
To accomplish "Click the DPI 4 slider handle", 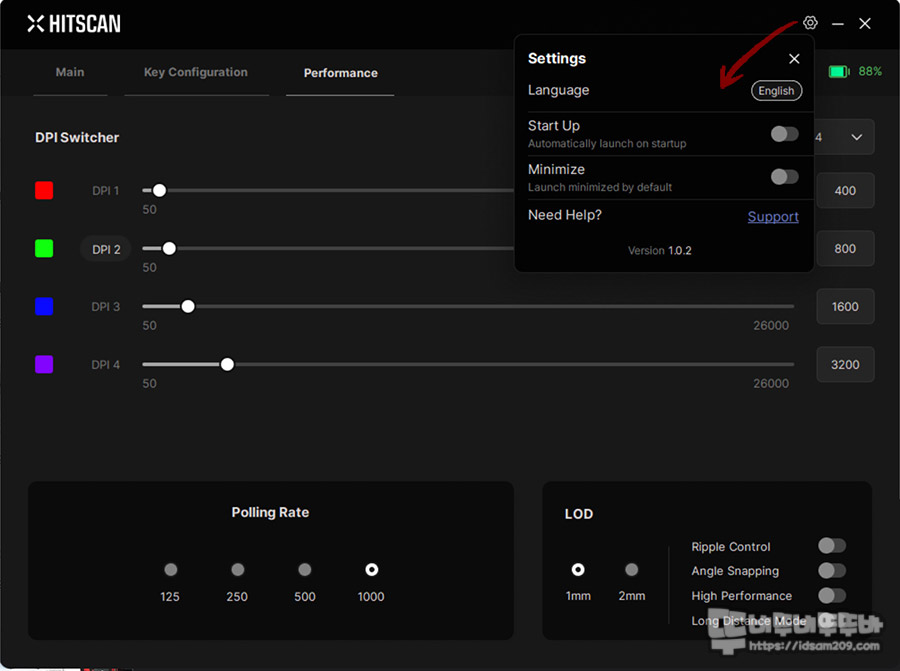I will tap(227, 364).
